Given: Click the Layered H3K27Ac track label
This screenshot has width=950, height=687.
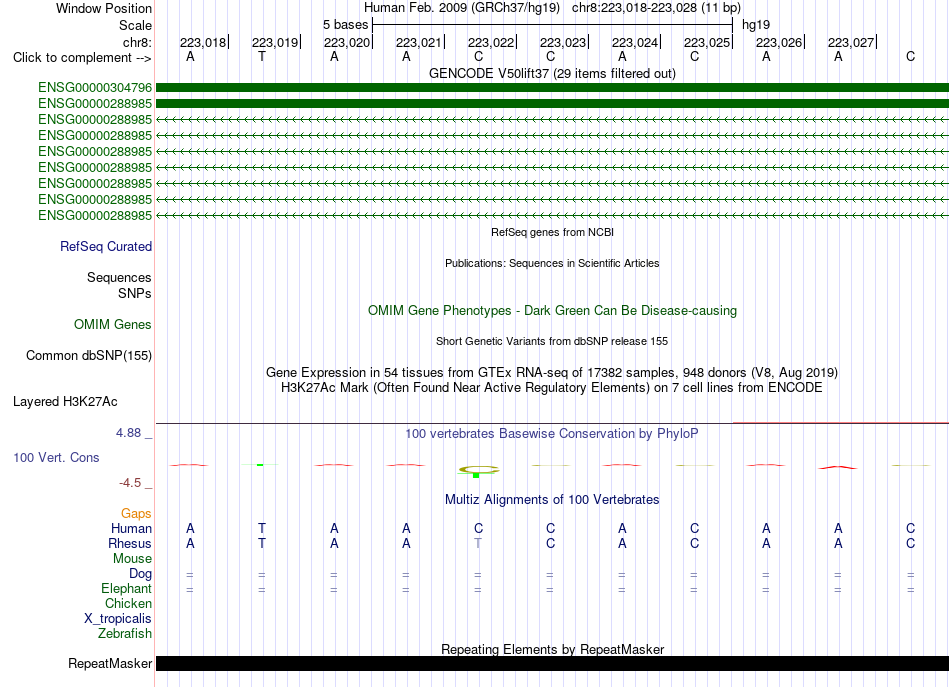Looking at the screenshot, I should (x=65, y=402).
